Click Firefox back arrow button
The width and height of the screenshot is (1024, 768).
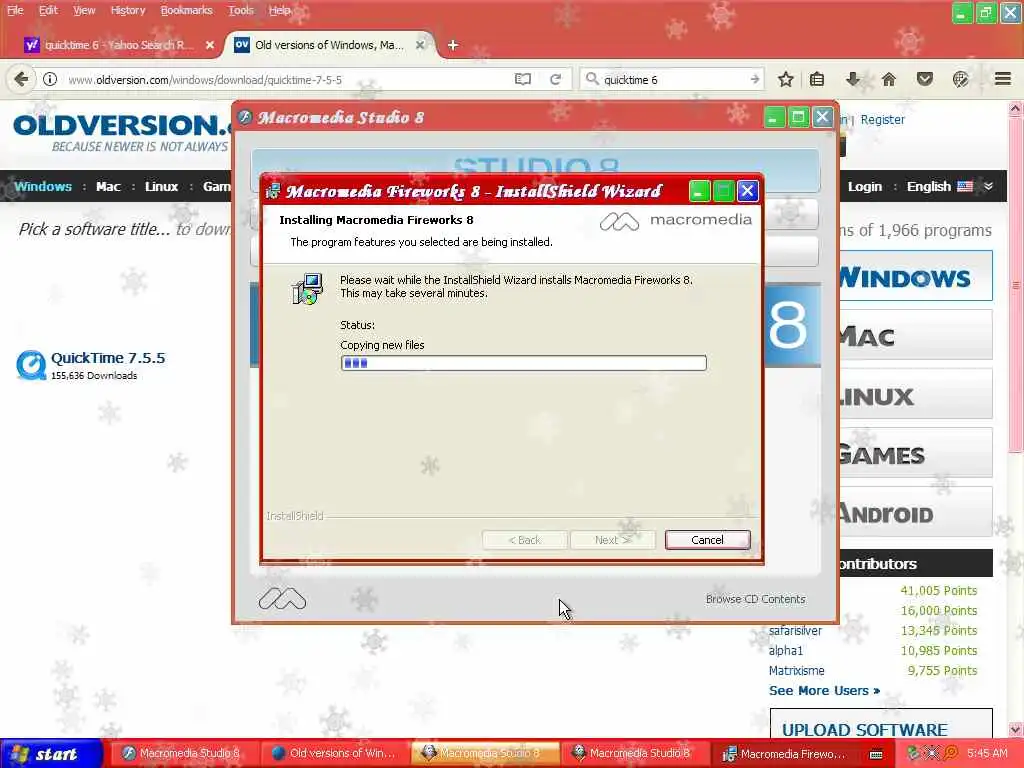pos(21,79)
